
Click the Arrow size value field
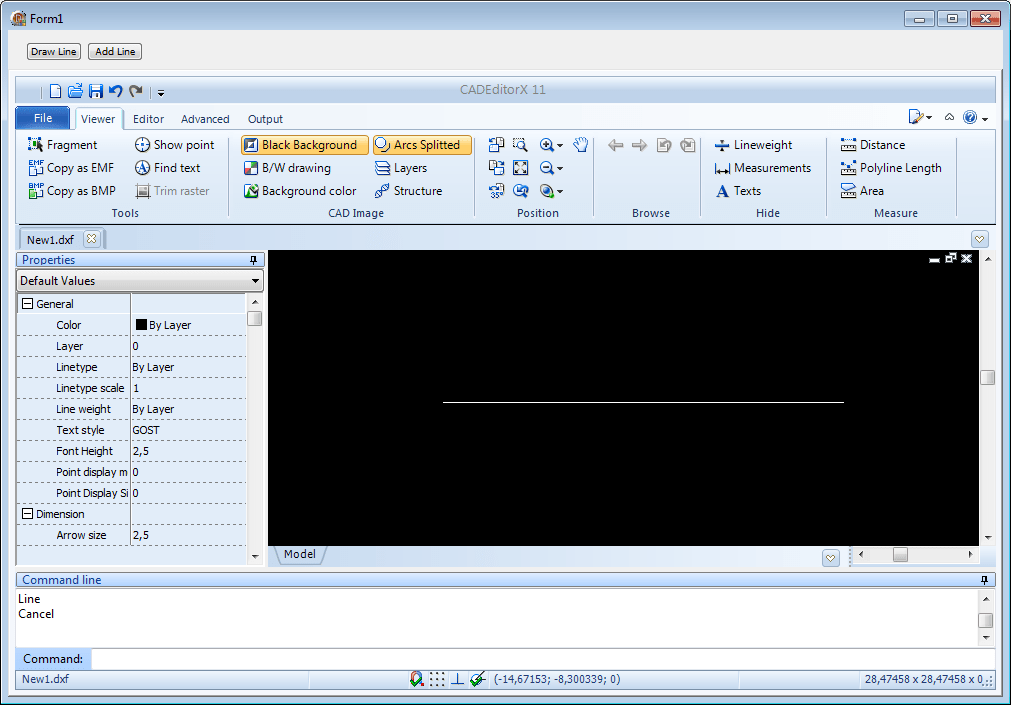[x=188, y=535]
